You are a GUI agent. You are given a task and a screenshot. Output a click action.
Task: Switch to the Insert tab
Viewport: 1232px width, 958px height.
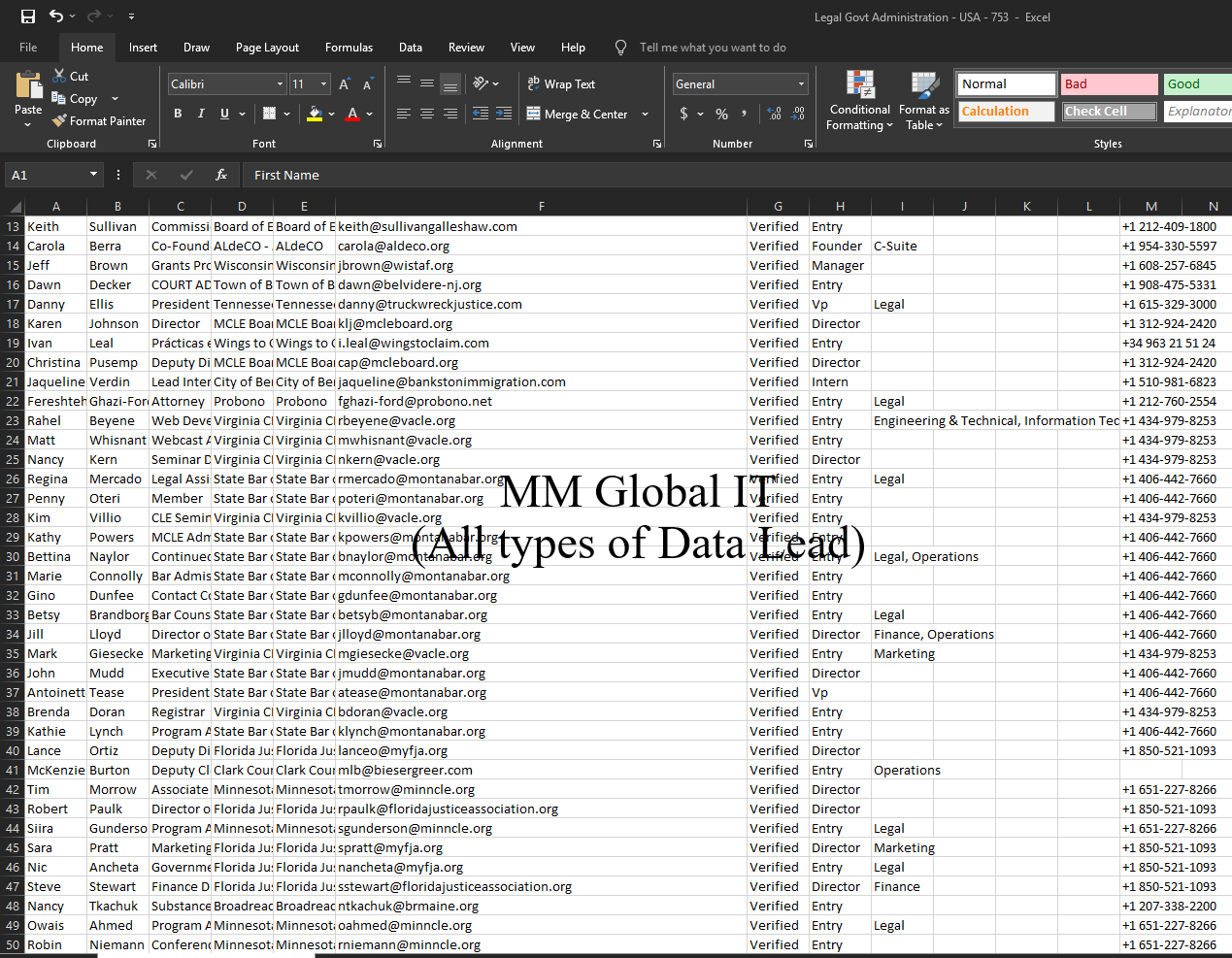[x=143, y=47]
